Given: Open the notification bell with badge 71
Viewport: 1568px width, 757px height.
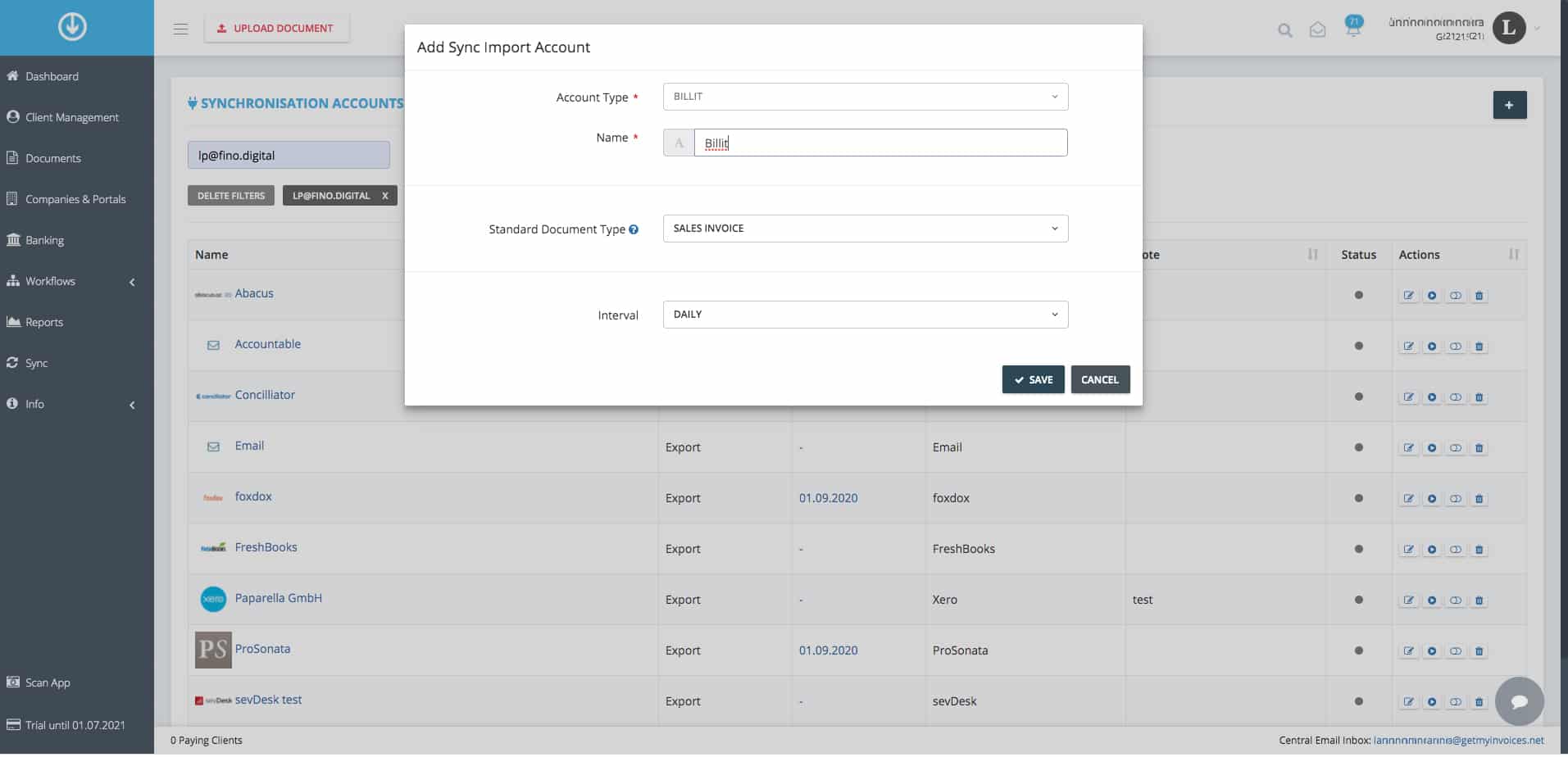Looking at the screenshot, I should (1353, 27).
